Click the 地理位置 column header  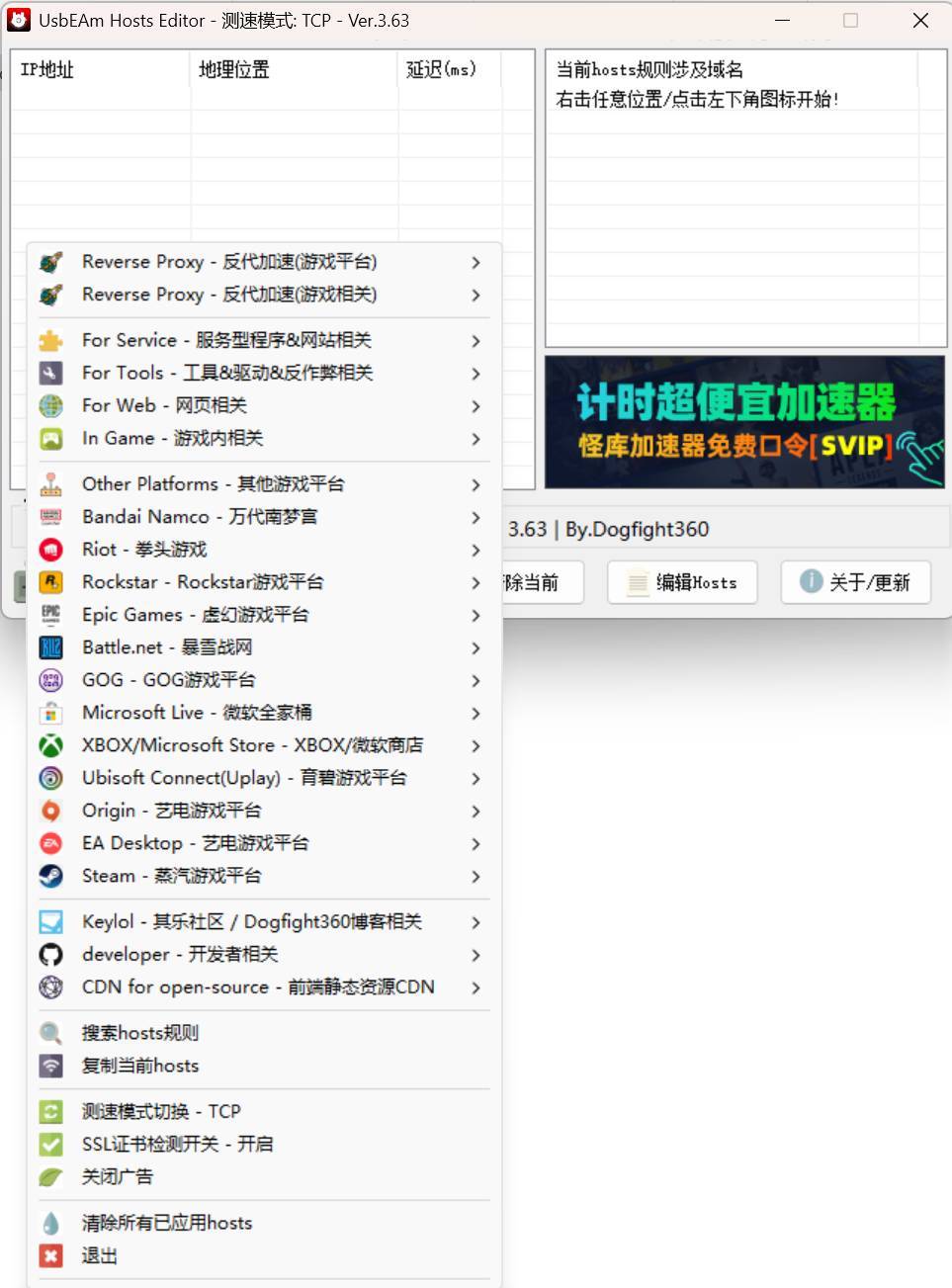294,69
